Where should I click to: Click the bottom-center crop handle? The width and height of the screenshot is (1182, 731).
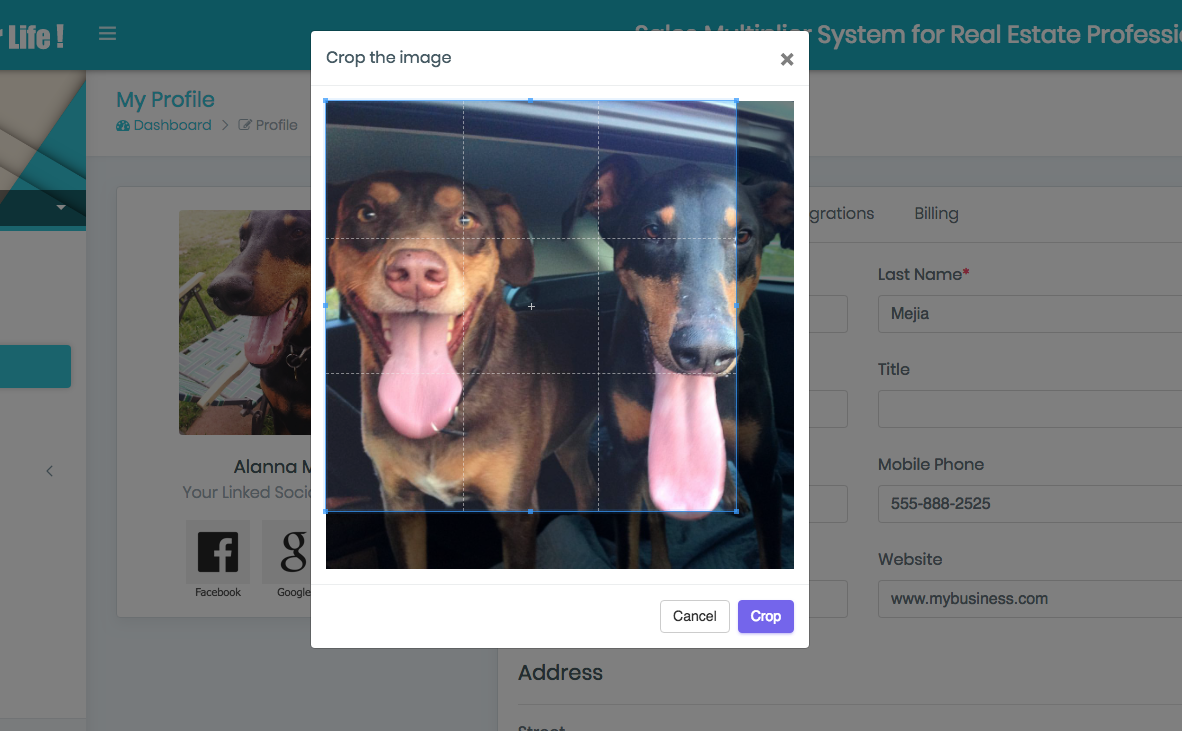pos(530,511)
